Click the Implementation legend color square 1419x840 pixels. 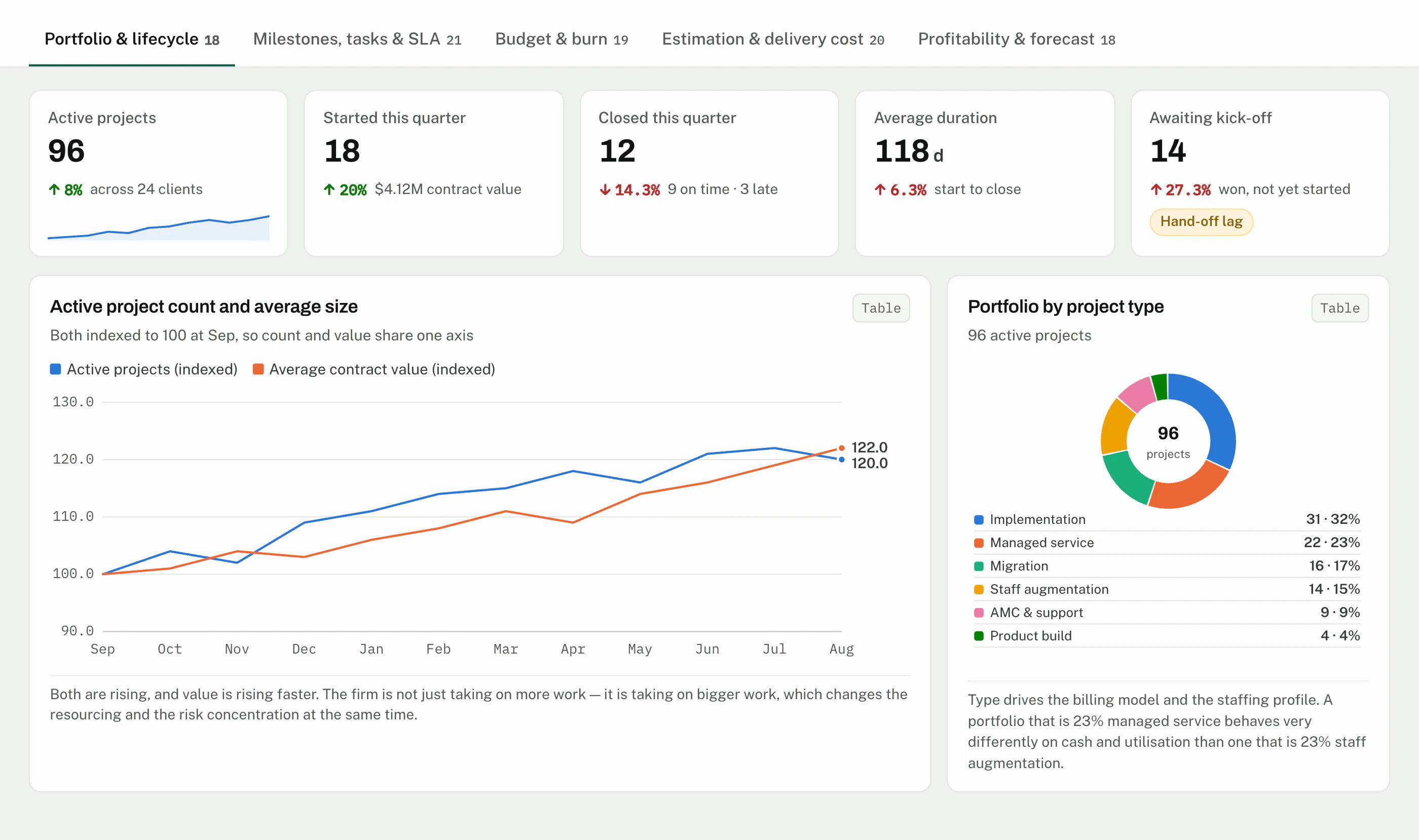(x=979, y=520)
